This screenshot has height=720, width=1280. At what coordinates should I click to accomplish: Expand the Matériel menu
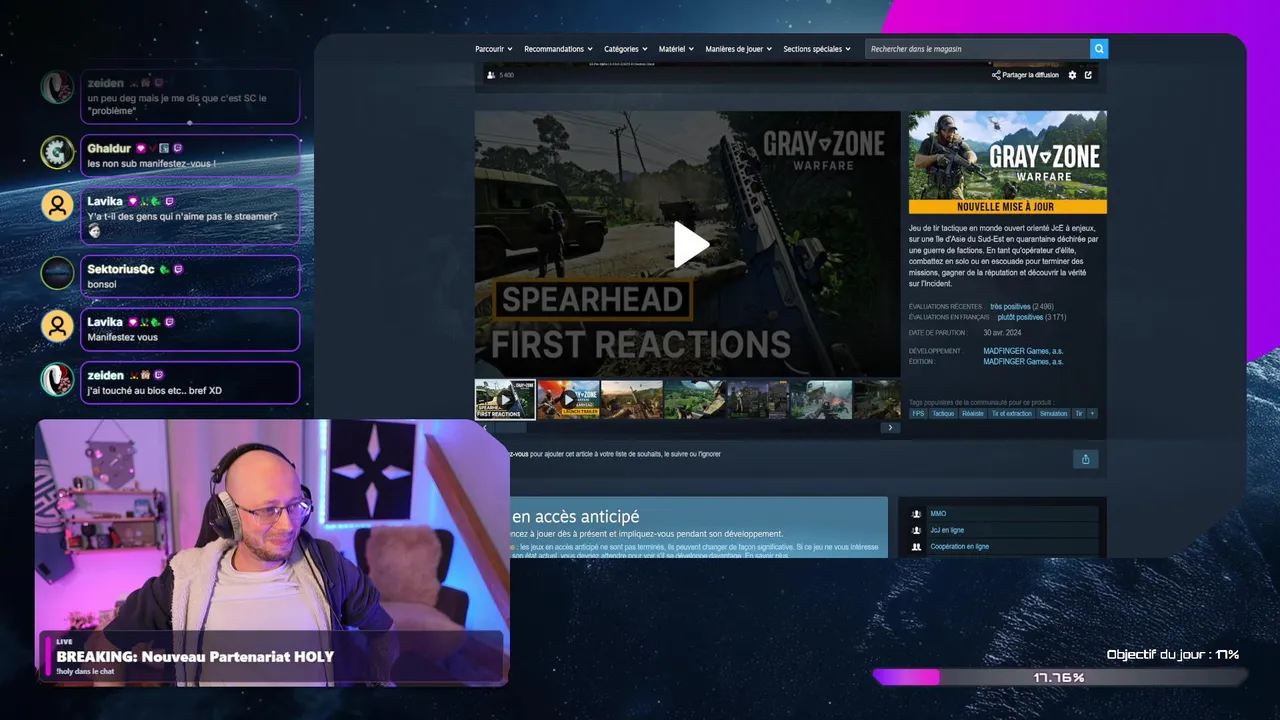coord(676,49)
